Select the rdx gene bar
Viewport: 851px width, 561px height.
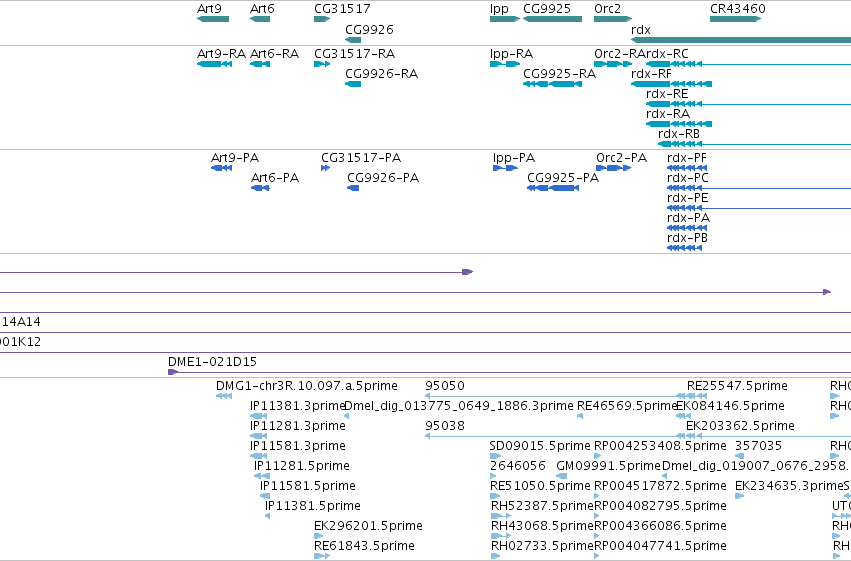[741, 40]
